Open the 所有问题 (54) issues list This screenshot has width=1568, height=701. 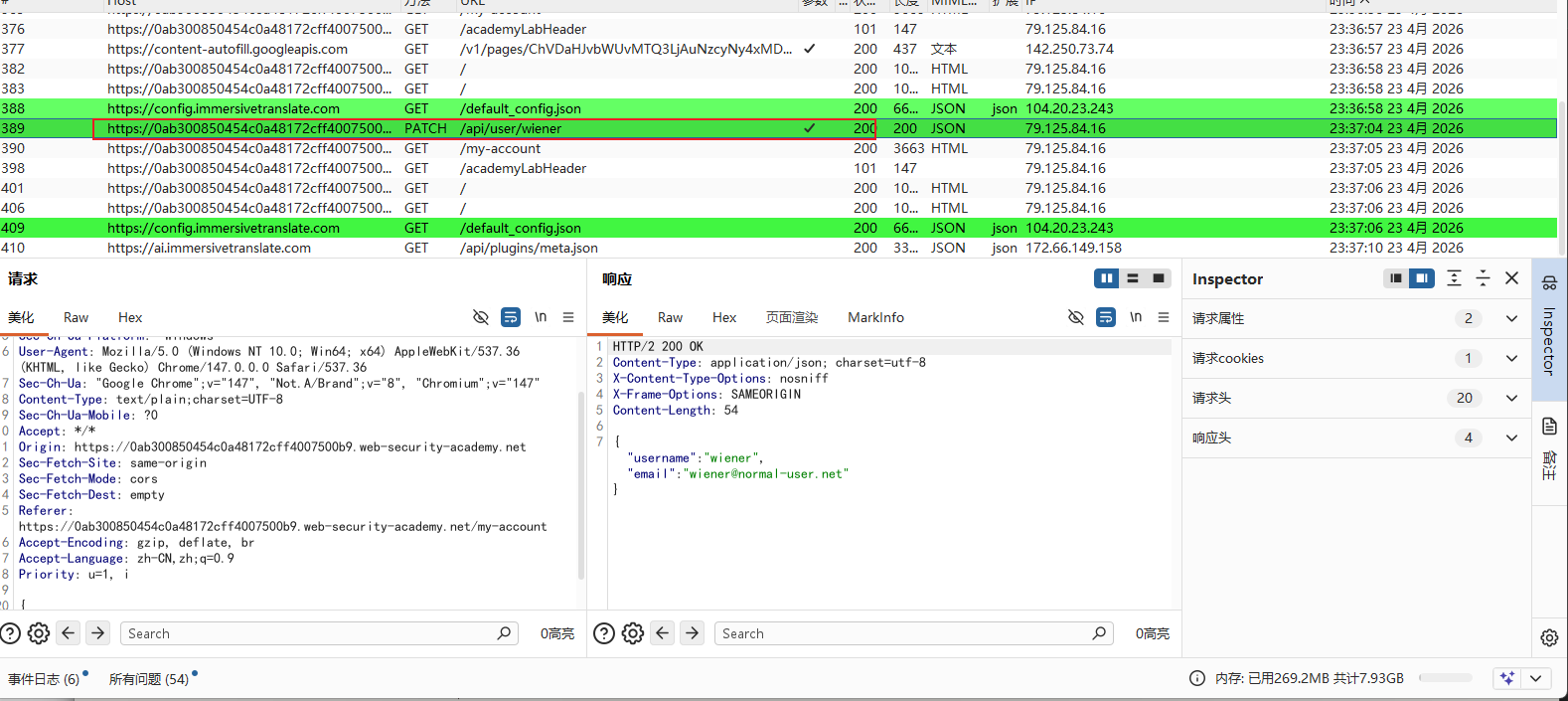[149, 679]
